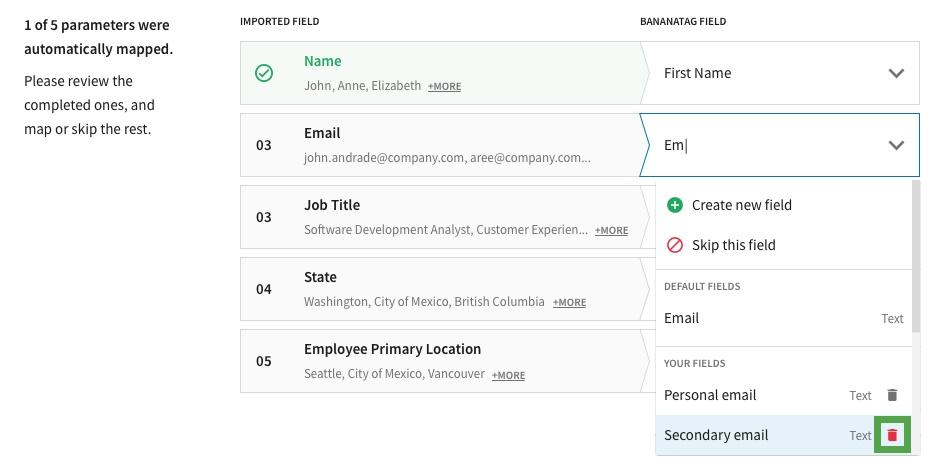Image resolution: width=943 pixels, height=473 pixels.
Task: Click the dropdown list scrollbar
Action: tap(916, 256)
